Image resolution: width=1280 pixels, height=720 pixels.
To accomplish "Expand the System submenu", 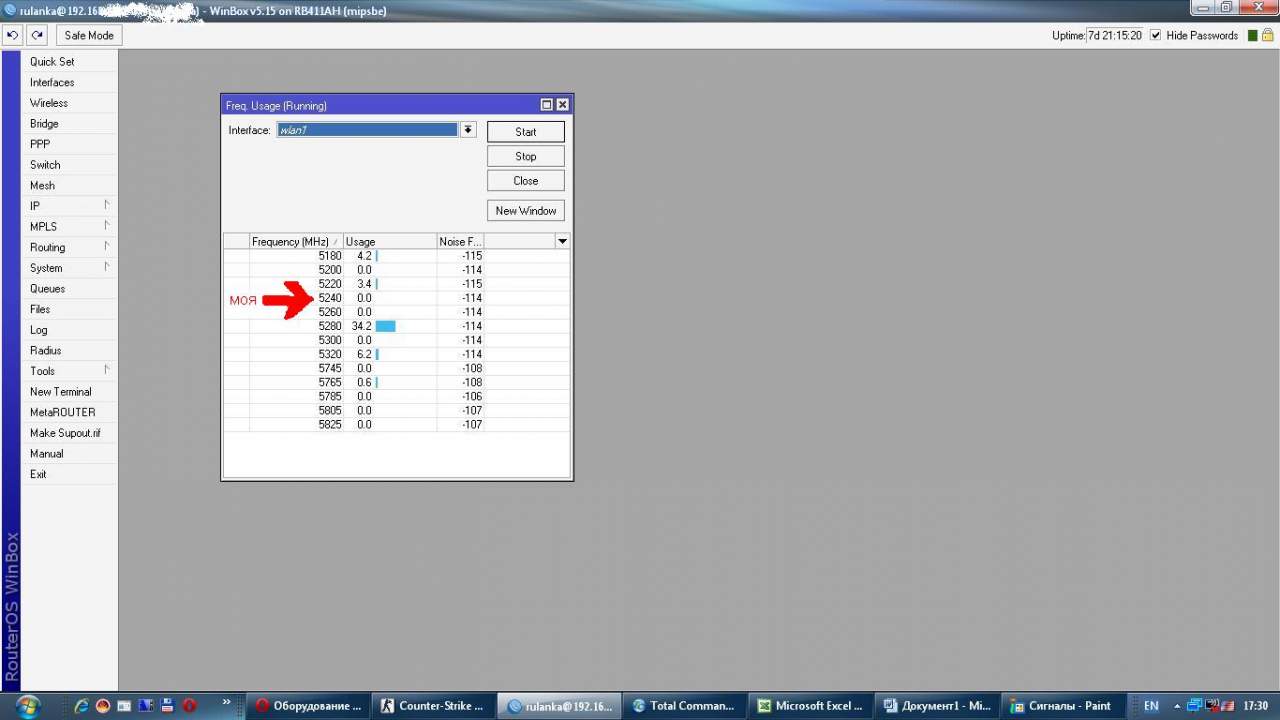I will 69,268.
